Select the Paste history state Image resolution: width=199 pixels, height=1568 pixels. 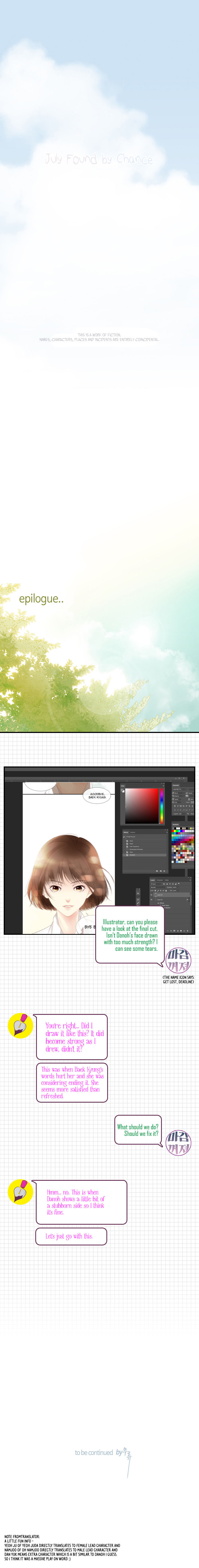point(132,843)
